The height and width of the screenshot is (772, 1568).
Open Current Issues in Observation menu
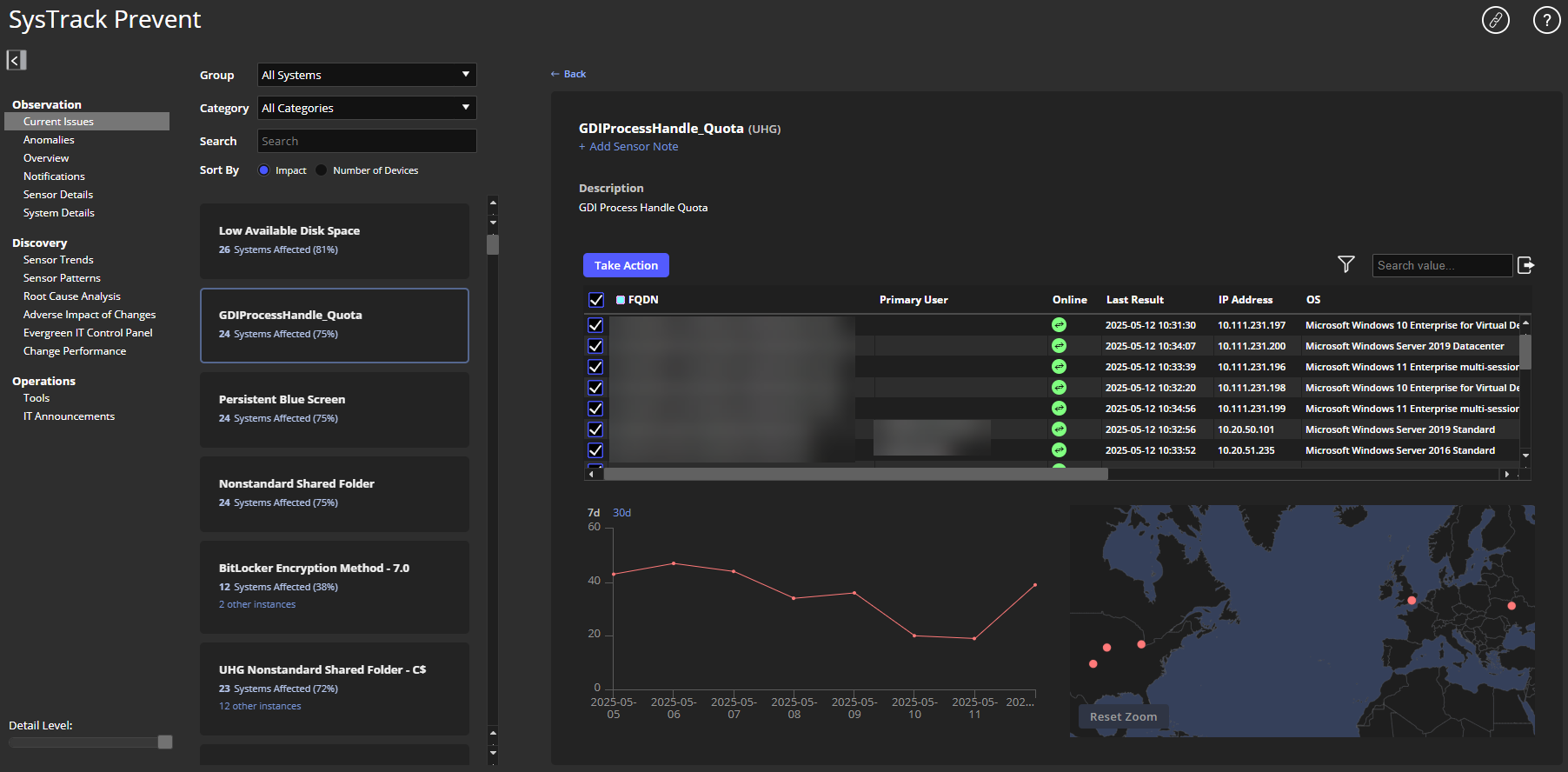point(87,122)
